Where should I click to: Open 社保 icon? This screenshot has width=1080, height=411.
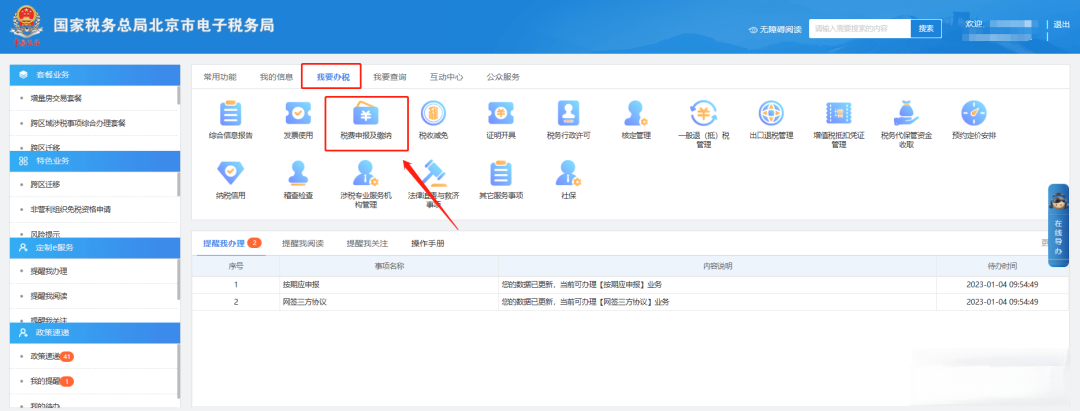[x=568, y=173]
